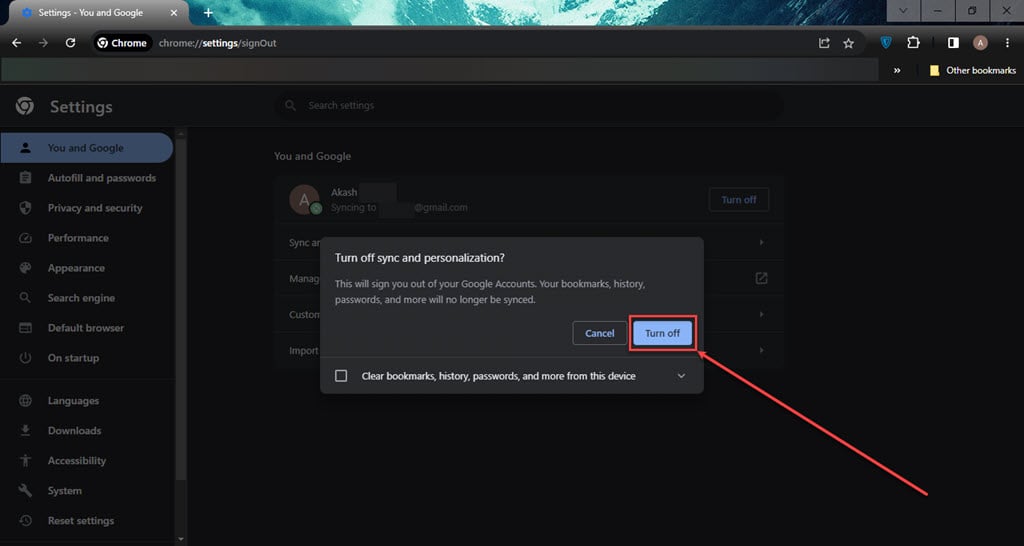This screenshot has width=1024, height=546.
Task: Expand Import bookmarks row arrow
Action: (761, 350)
